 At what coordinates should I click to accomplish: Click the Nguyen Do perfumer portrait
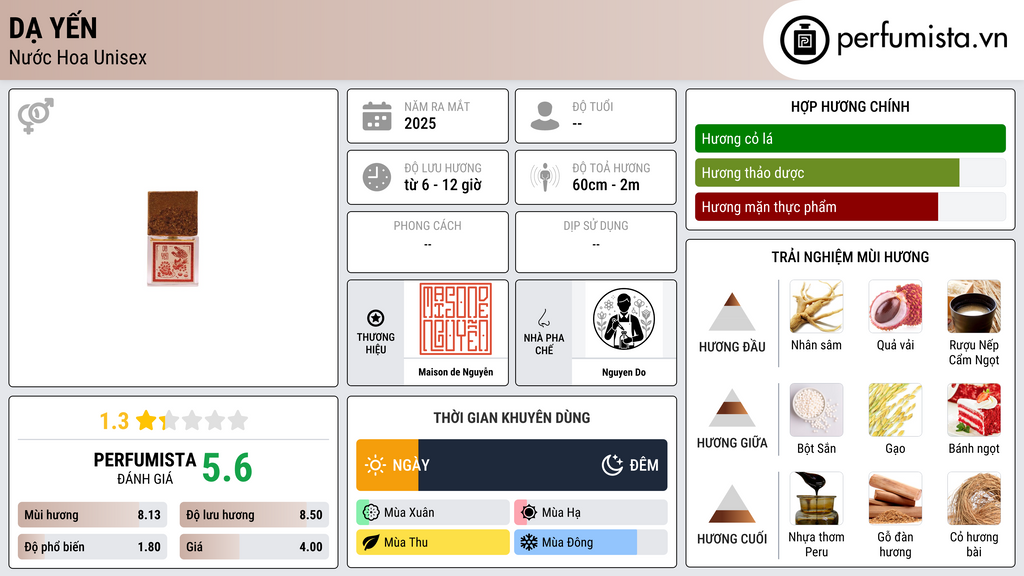pyautogui.click(x=624, y=319)
